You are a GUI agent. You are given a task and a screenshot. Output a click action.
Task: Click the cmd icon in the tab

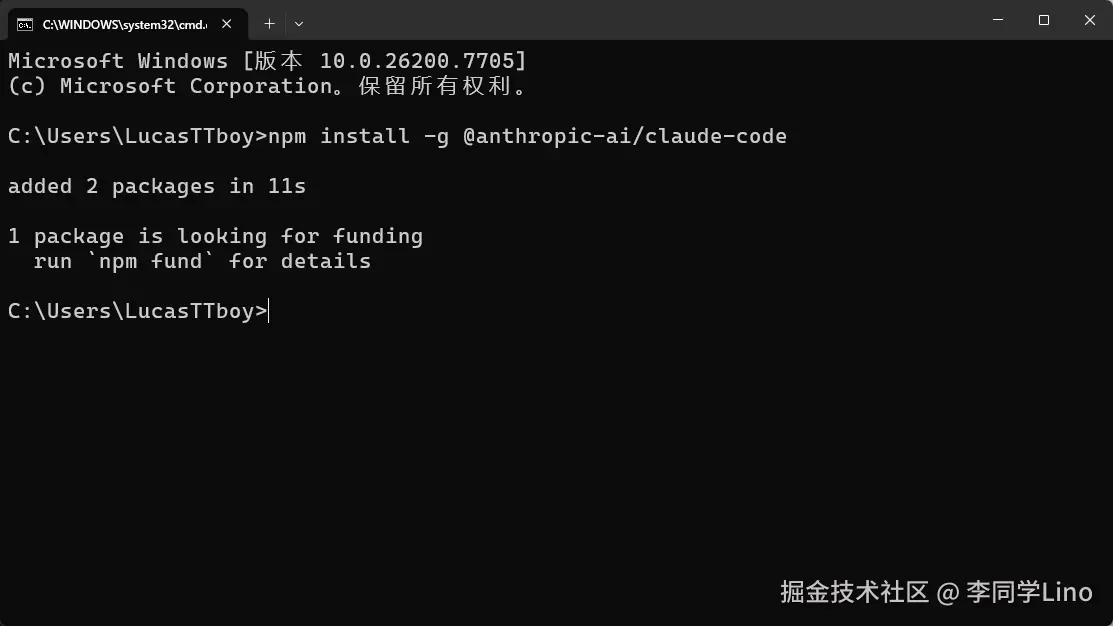25,23
